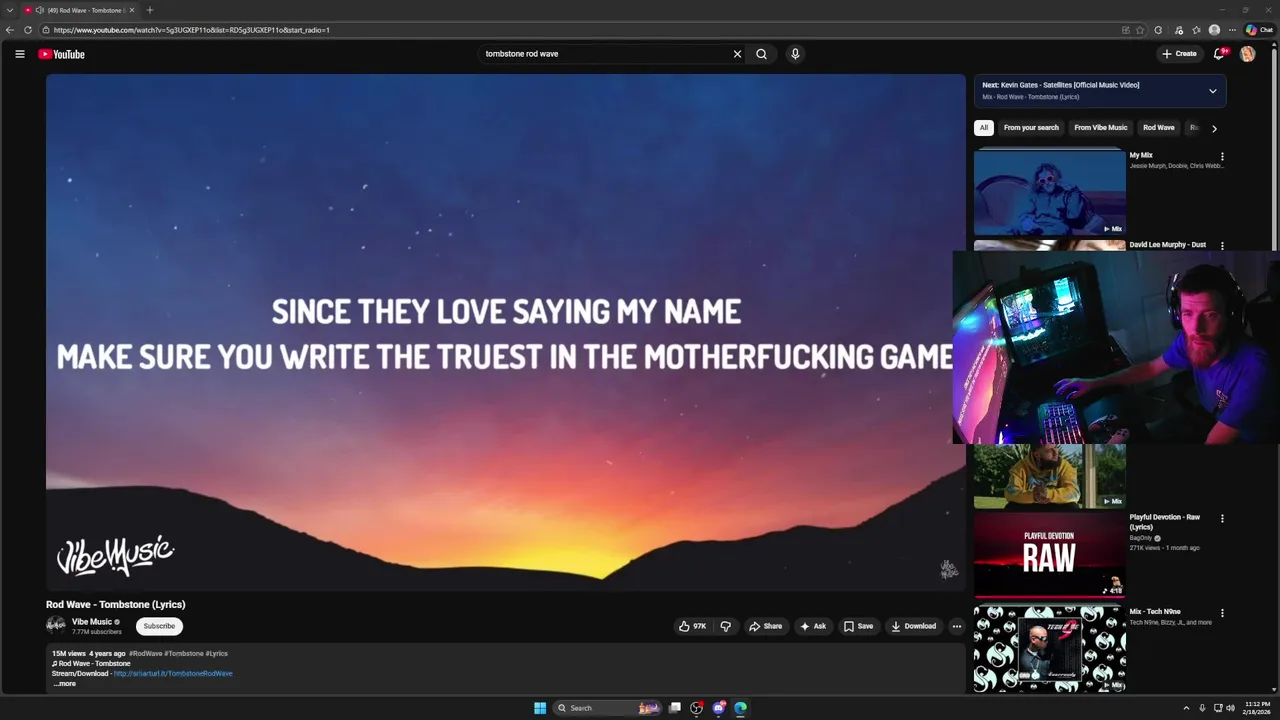The width and height of the screenshot is (1280, 720).
Task: Click the browser address bar URL
Action: pyautogui.click(x=191, y=30)
